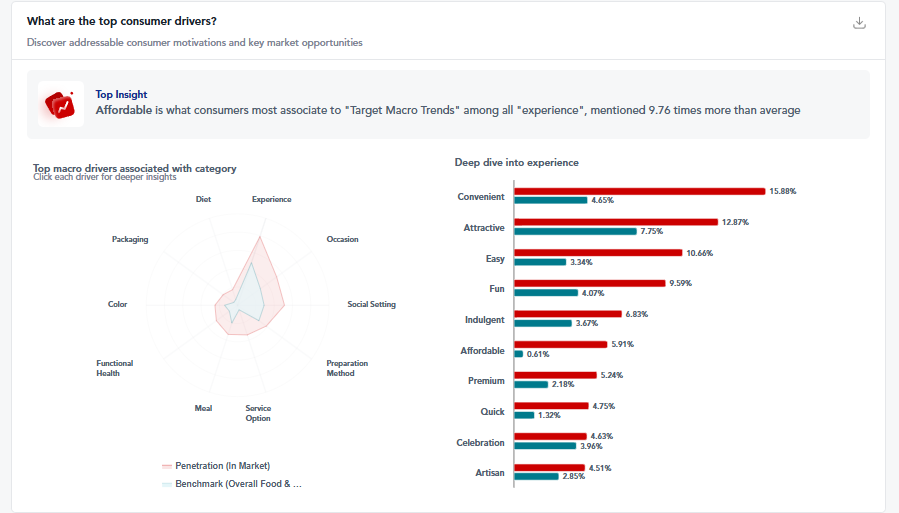Viewport: 899px width, 513px height.
Task: Open the Packaging driver insights
Action: coord(130,239)
